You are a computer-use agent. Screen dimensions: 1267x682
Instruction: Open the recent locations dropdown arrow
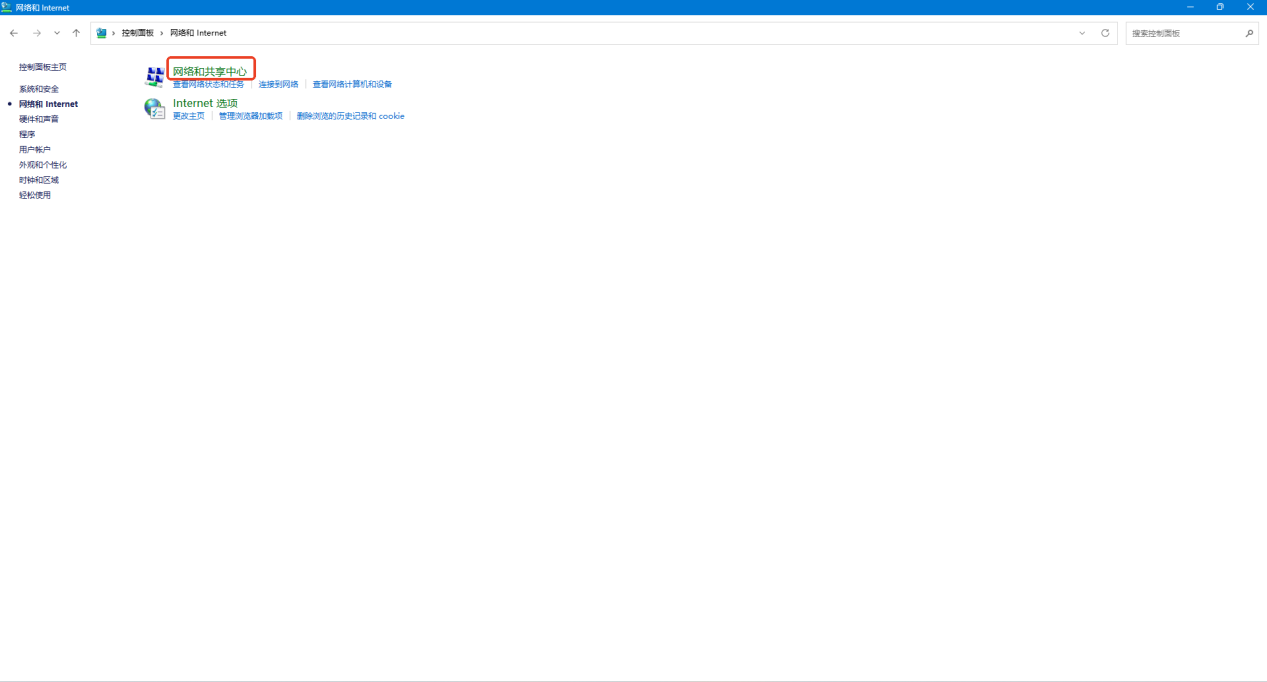(57, 33)
